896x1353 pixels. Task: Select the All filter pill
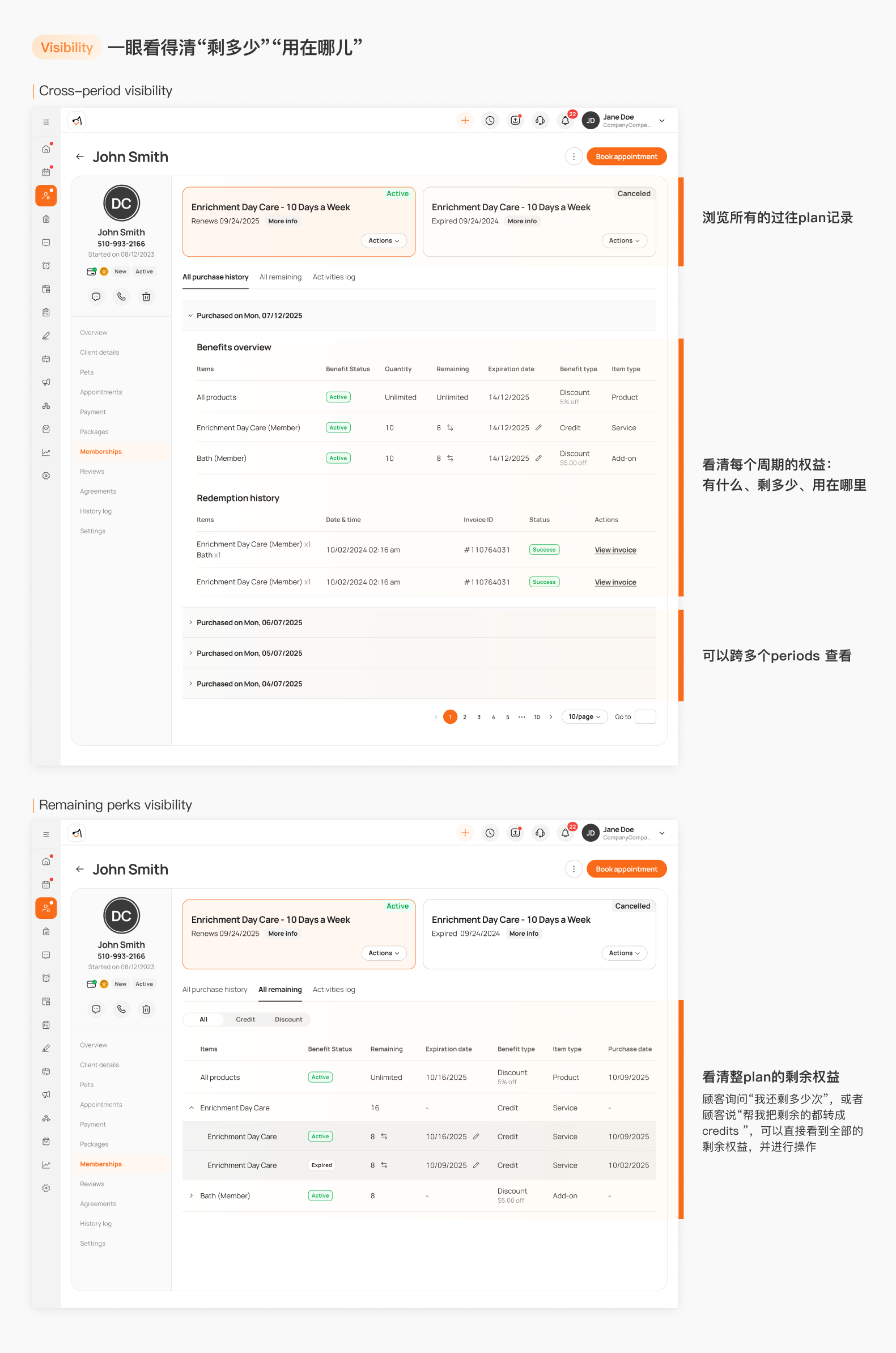tap(203, 1019)
